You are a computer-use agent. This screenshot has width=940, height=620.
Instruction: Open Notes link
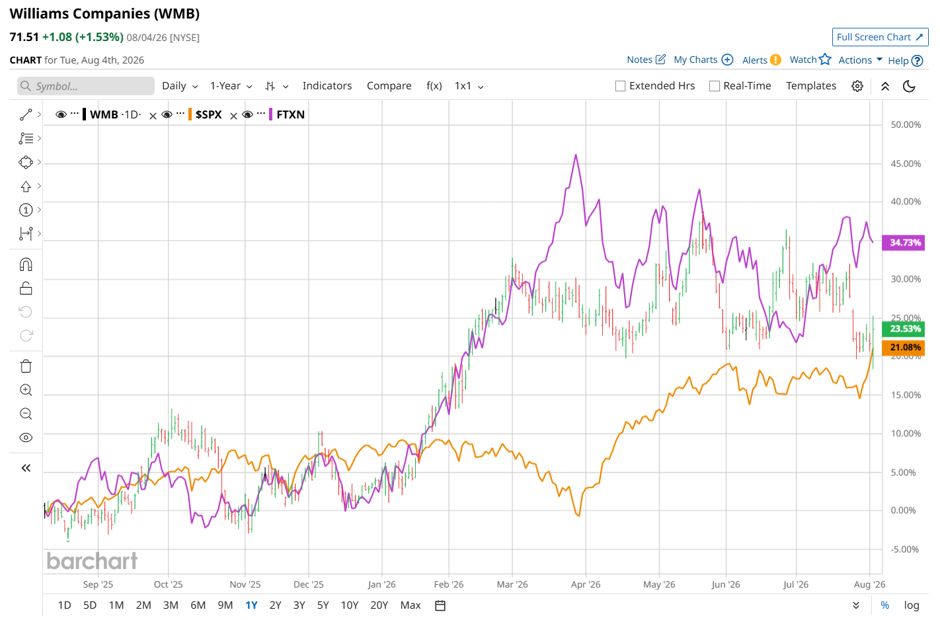646,60
